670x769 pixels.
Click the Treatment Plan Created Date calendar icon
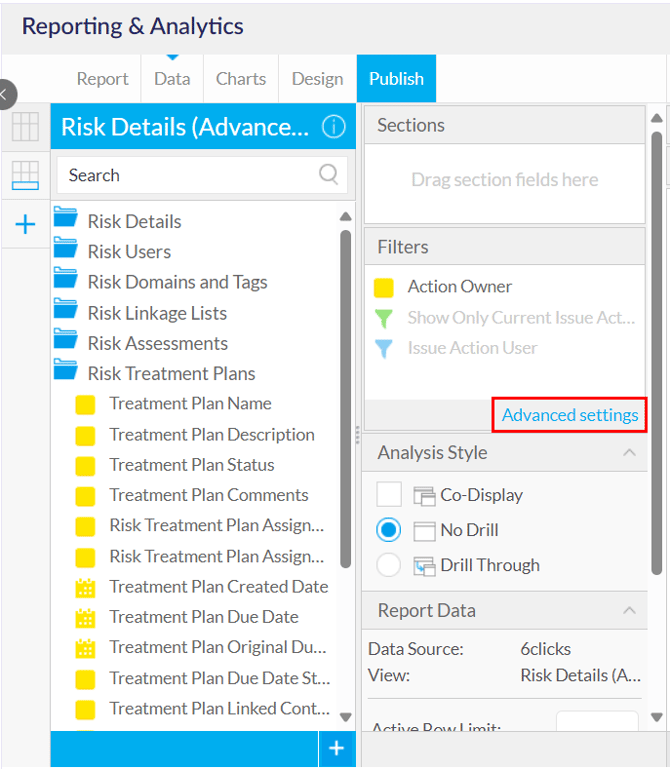tap(86, 587)
